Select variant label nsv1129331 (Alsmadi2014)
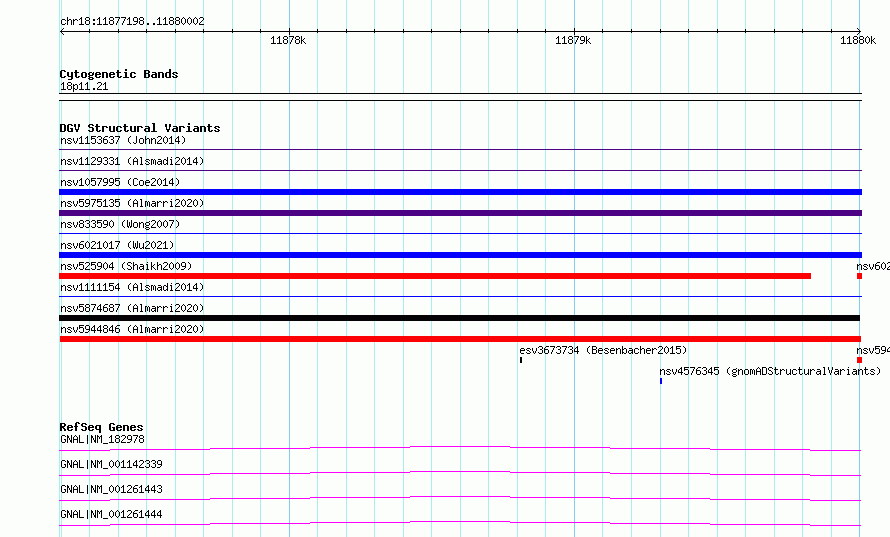 pos(132,161)
